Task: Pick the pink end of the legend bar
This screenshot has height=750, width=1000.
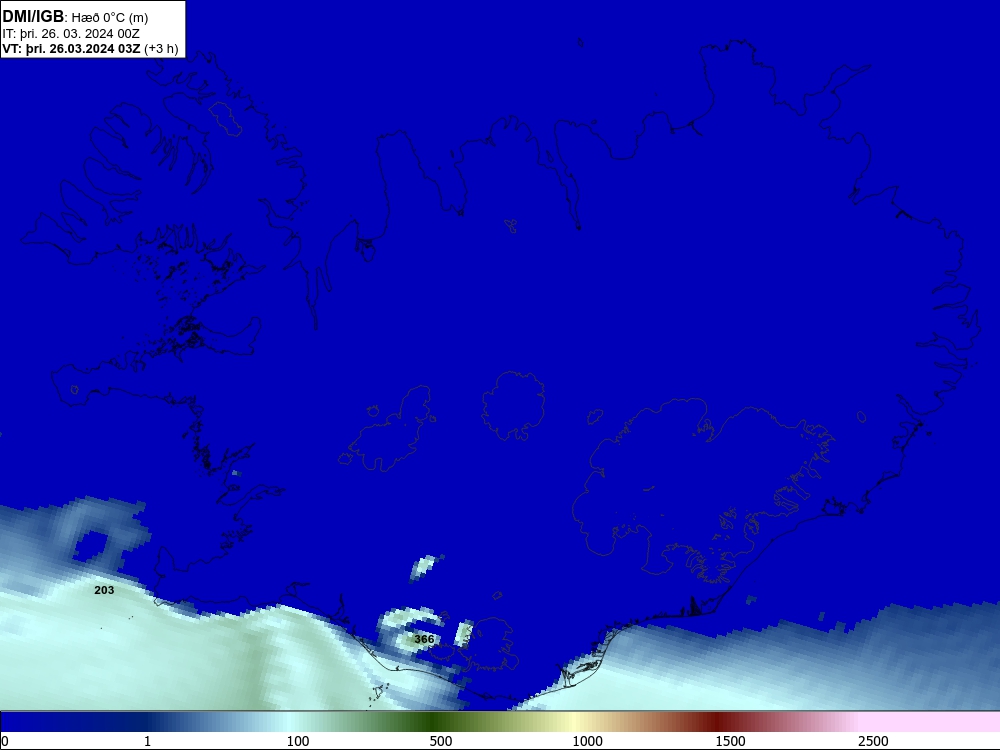Action: [x=931, y=723]
